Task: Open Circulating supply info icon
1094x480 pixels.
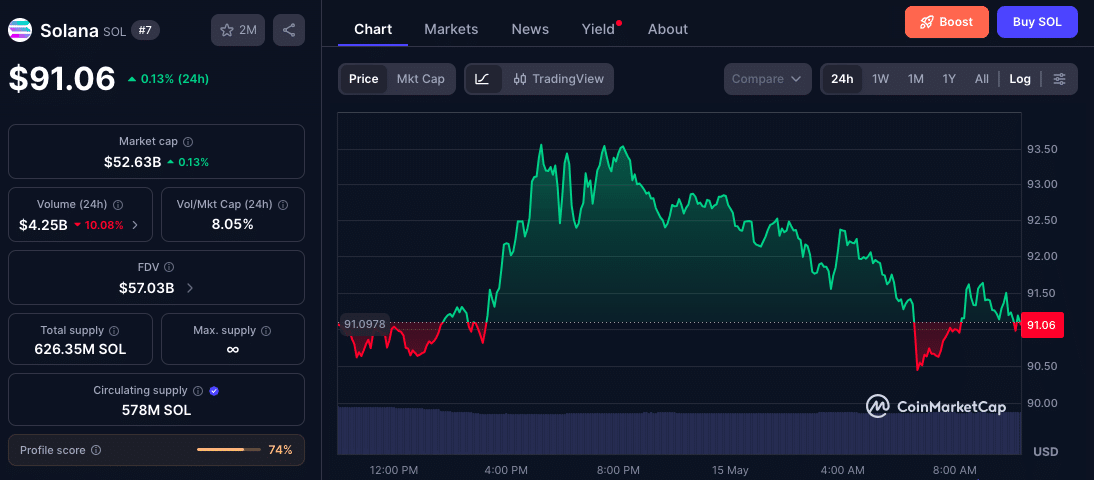Action: (198, 391)
